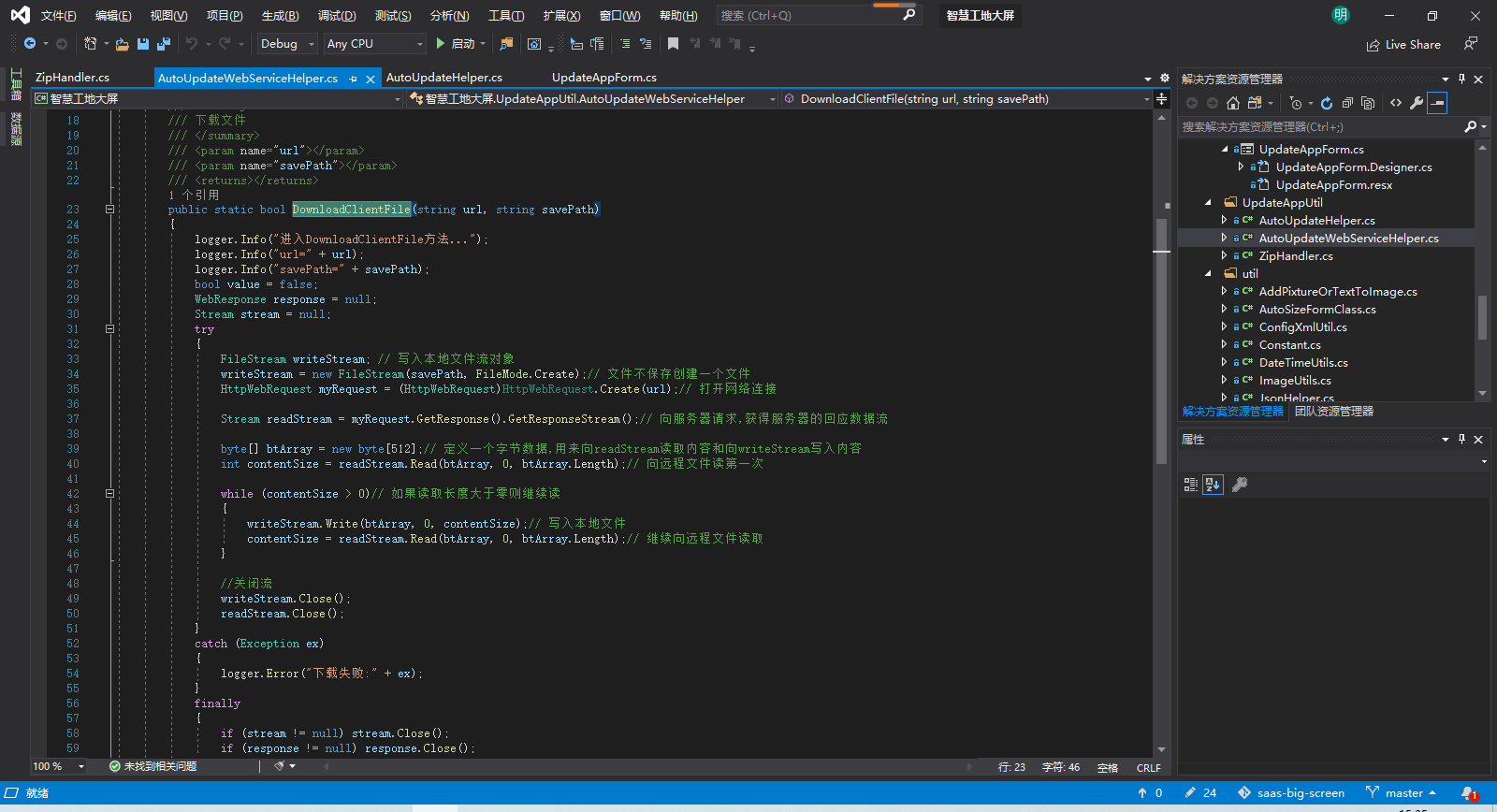Screen dimensions: 1497x812
Task: Toggle a bookmark on the current line
Action: click(673, 44)
